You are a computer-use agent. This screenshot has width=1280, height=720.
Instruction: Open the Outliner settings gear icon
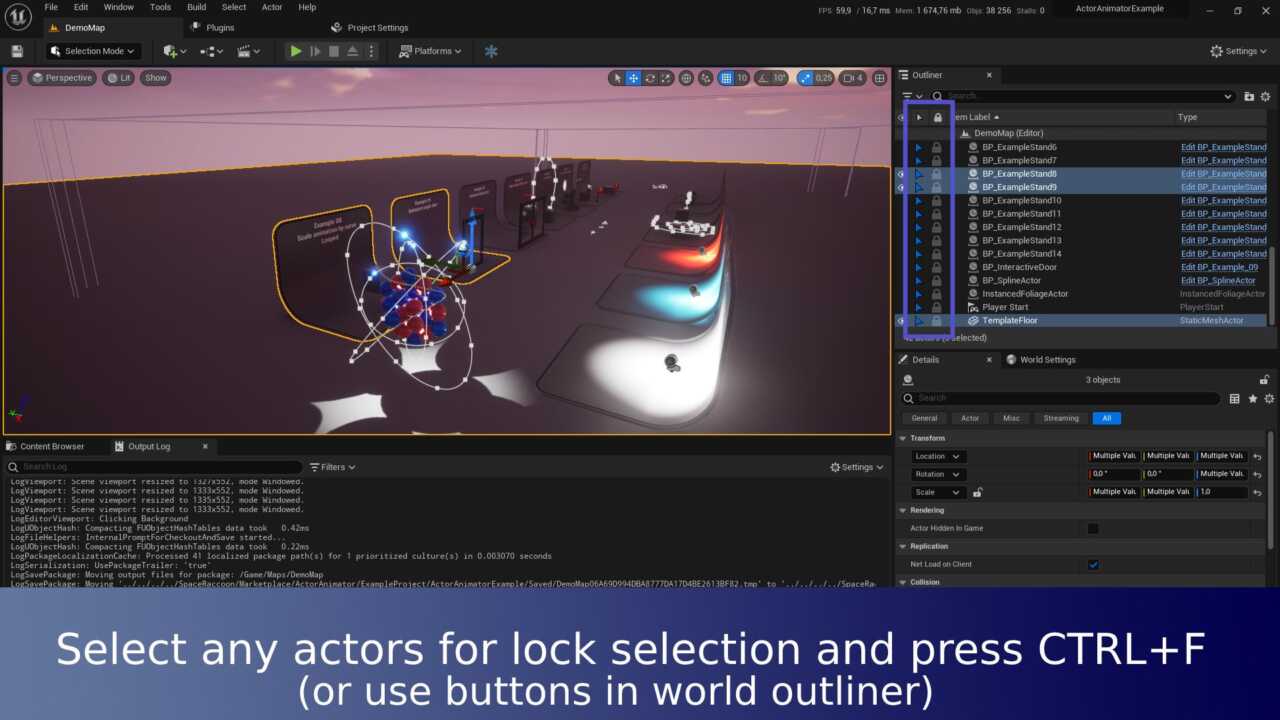click(x=1266, y=96)
